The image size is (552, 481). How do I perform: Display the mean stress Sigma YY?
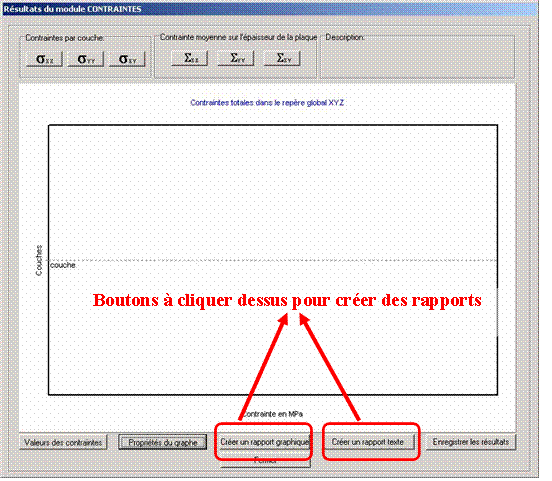tap(236, 58)
